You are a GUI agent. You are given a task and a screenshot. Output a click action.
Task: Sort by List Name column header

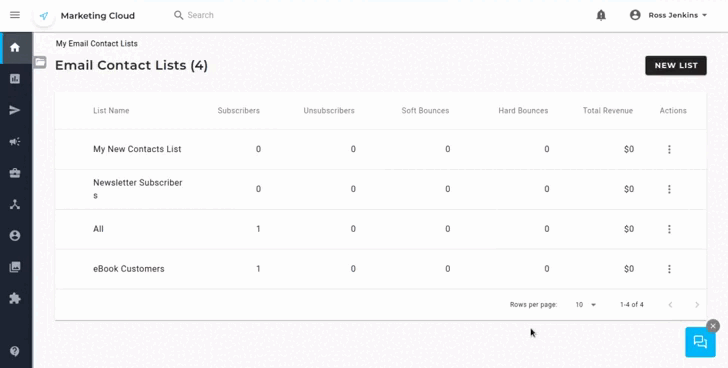click(x=111, y=111)
